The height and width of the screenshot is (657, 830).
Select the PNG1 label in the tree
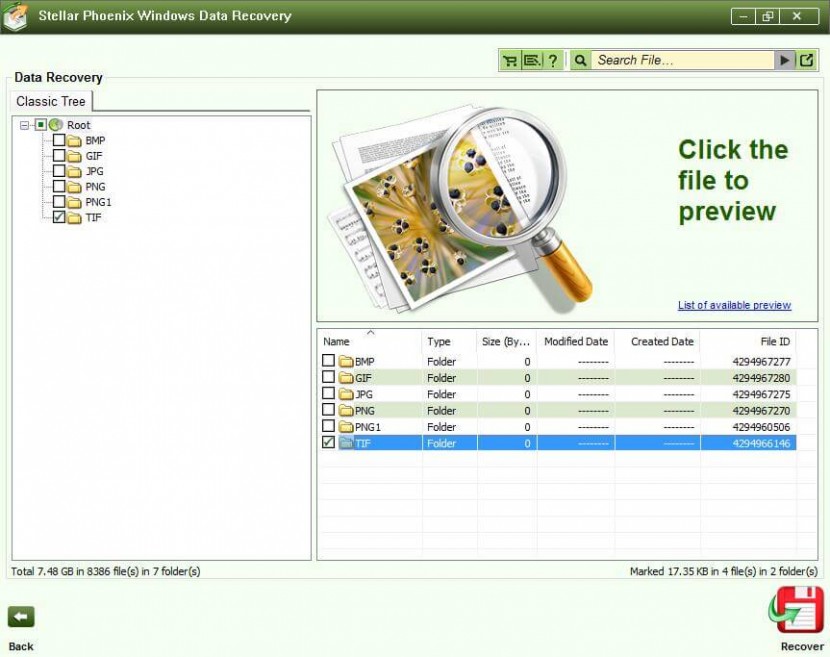[98, 202]
